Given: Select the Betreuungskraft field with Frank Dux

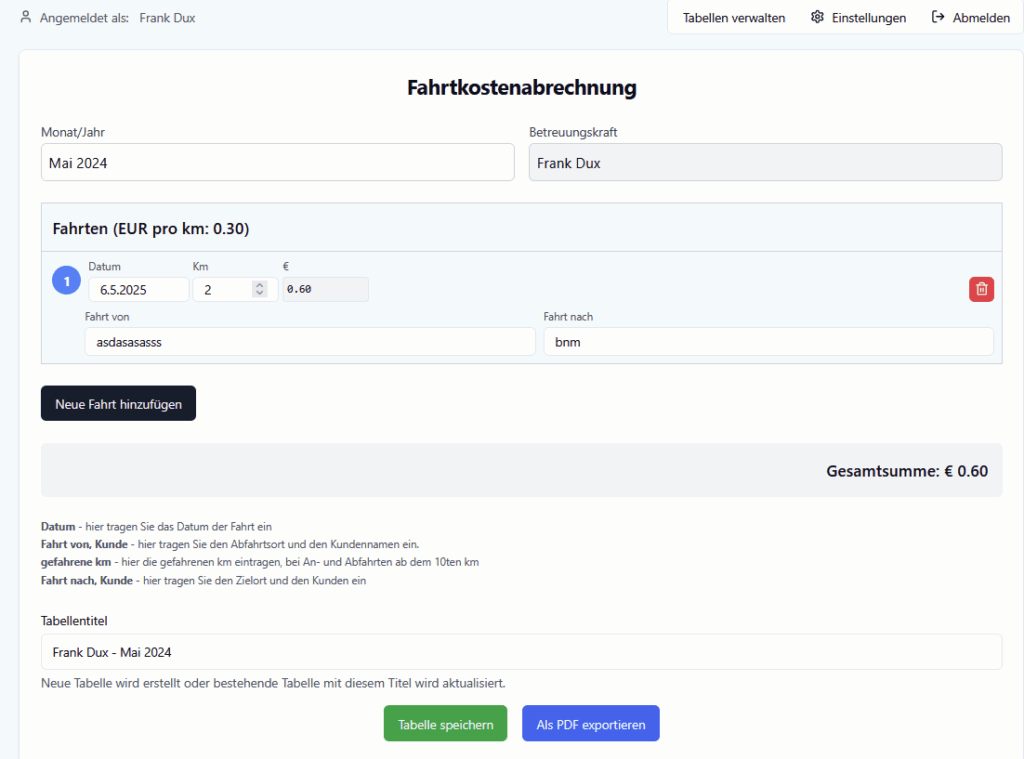Looking at the screenshot, I should coord(765,163).
